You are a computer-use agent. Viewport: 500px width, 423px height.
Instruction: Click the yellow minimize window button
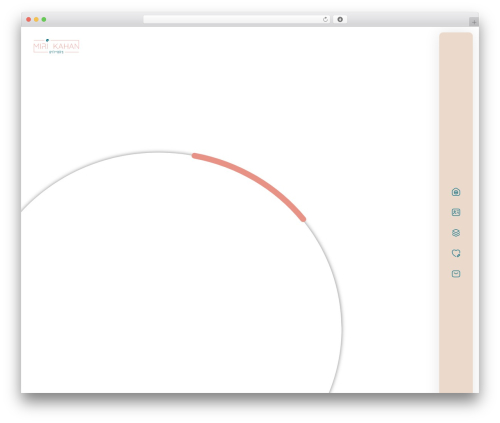(36, 19)
